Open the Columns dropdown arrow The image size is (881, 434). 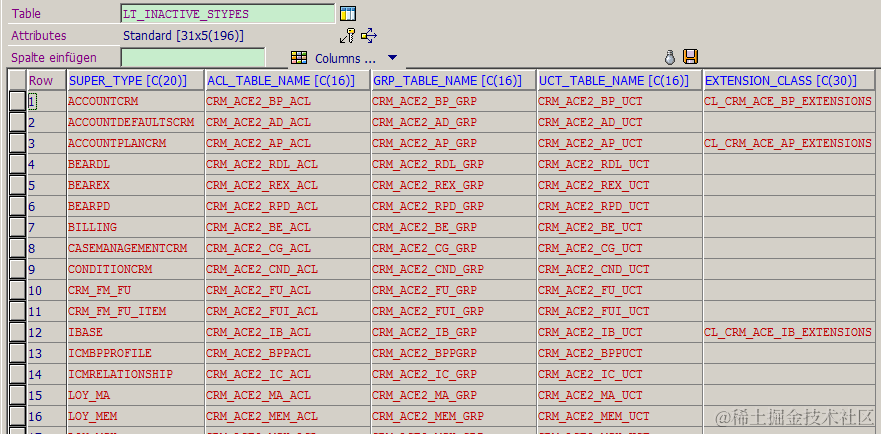tap(392, 57)
